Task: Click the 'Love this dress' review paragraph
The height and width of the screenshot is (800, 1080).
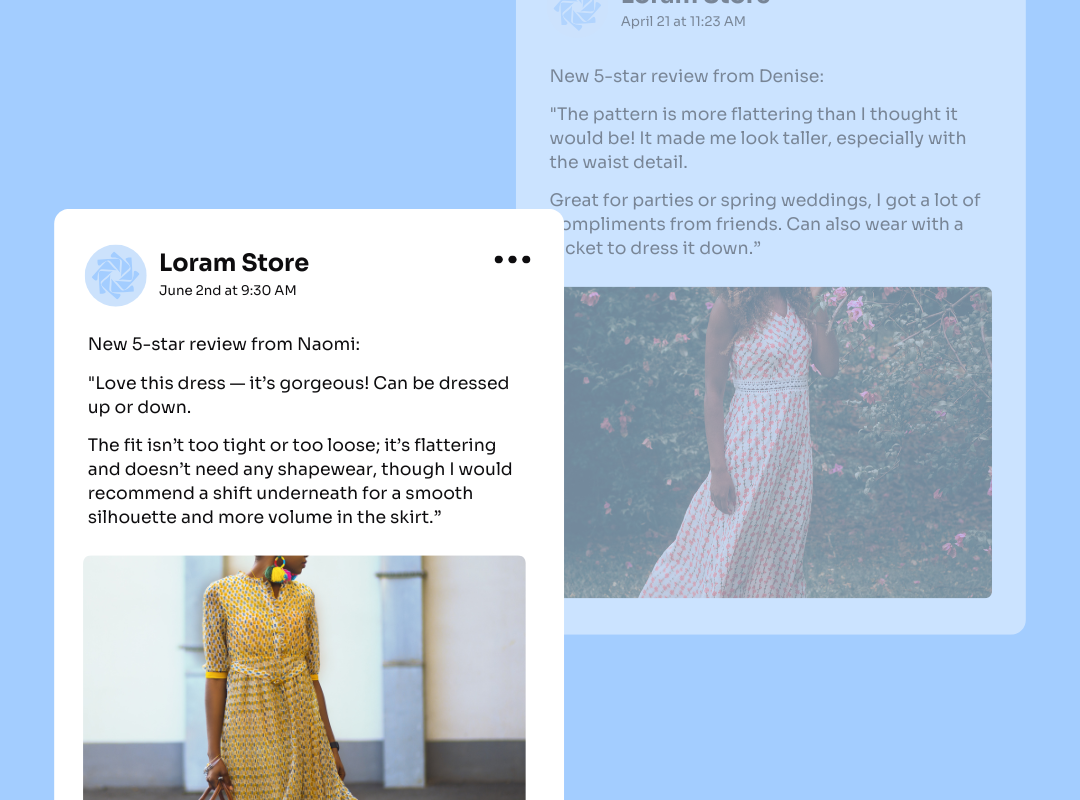Action: pyautogui.click(x=298, y=395)
